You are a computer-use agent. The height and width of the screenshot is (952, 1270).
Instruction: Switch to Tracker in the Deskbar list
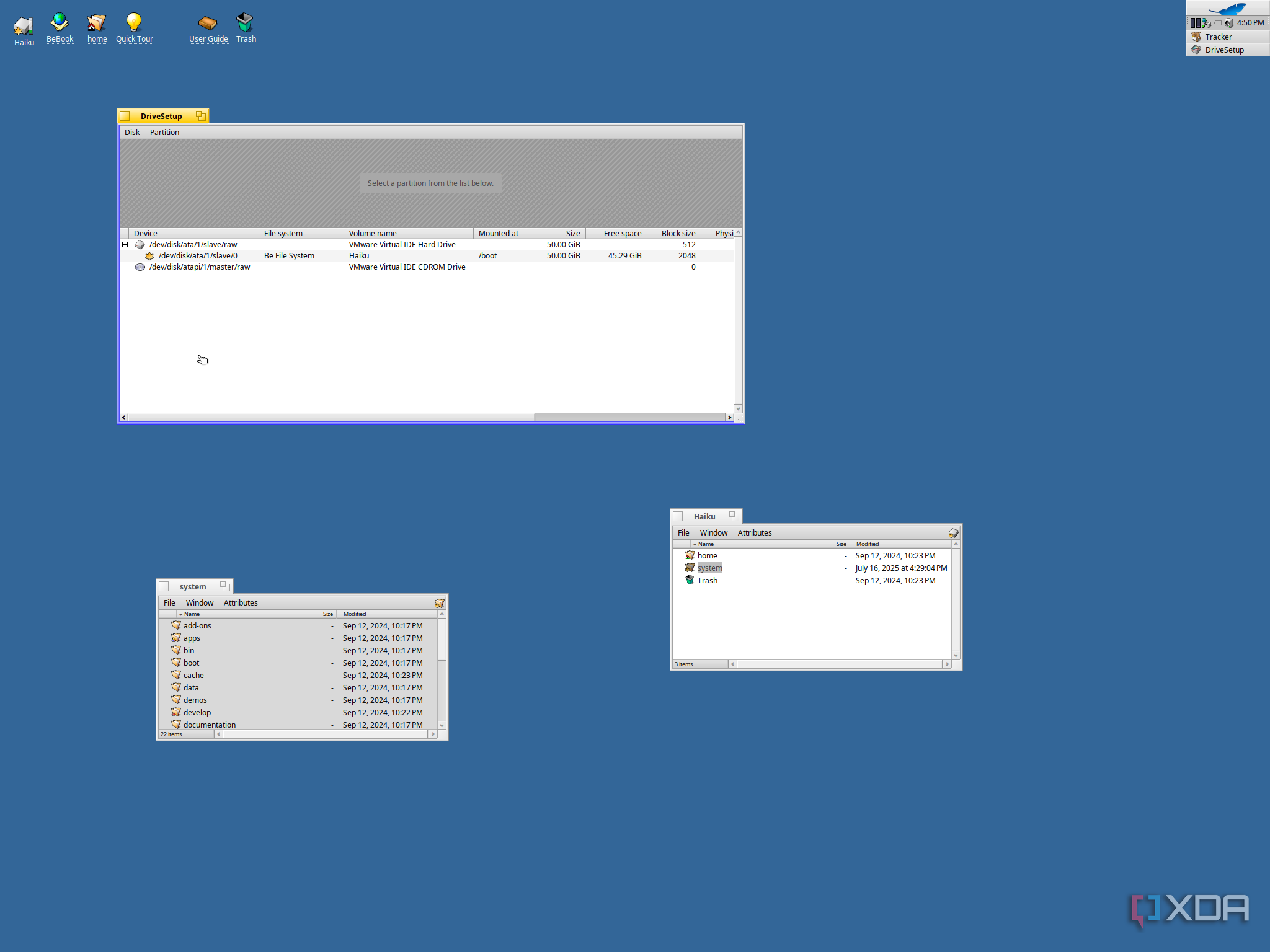(x=1218, y=37)
